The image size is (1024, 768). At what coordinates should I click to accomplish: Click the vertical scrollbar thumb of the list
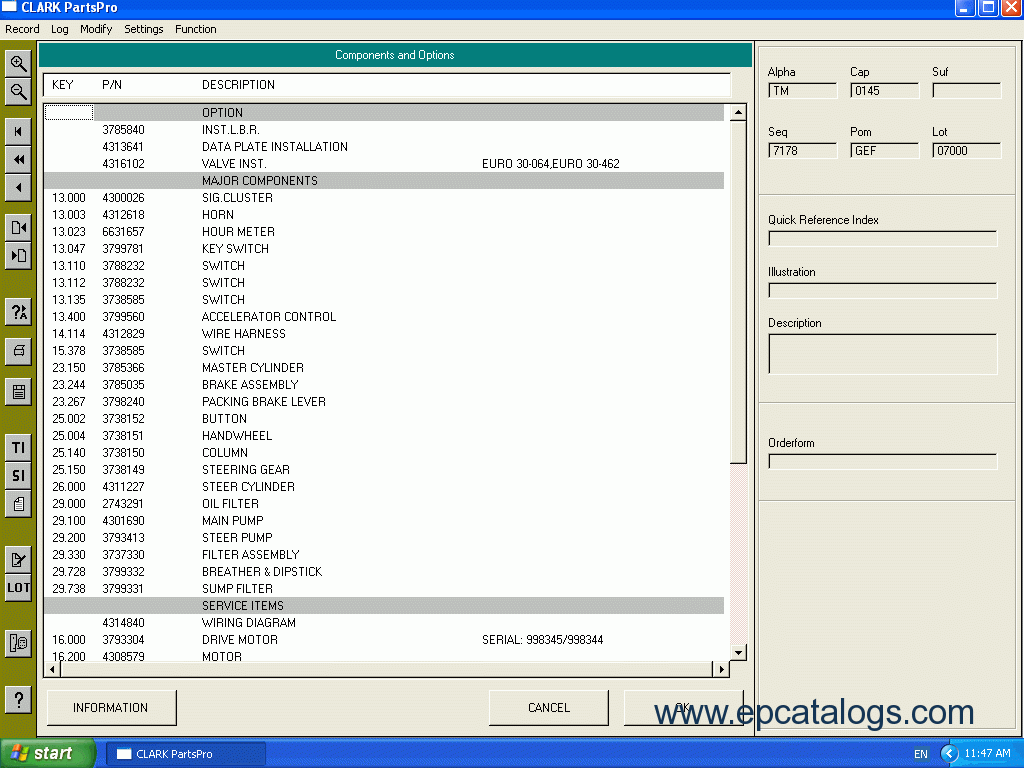(x=738, y=293)
